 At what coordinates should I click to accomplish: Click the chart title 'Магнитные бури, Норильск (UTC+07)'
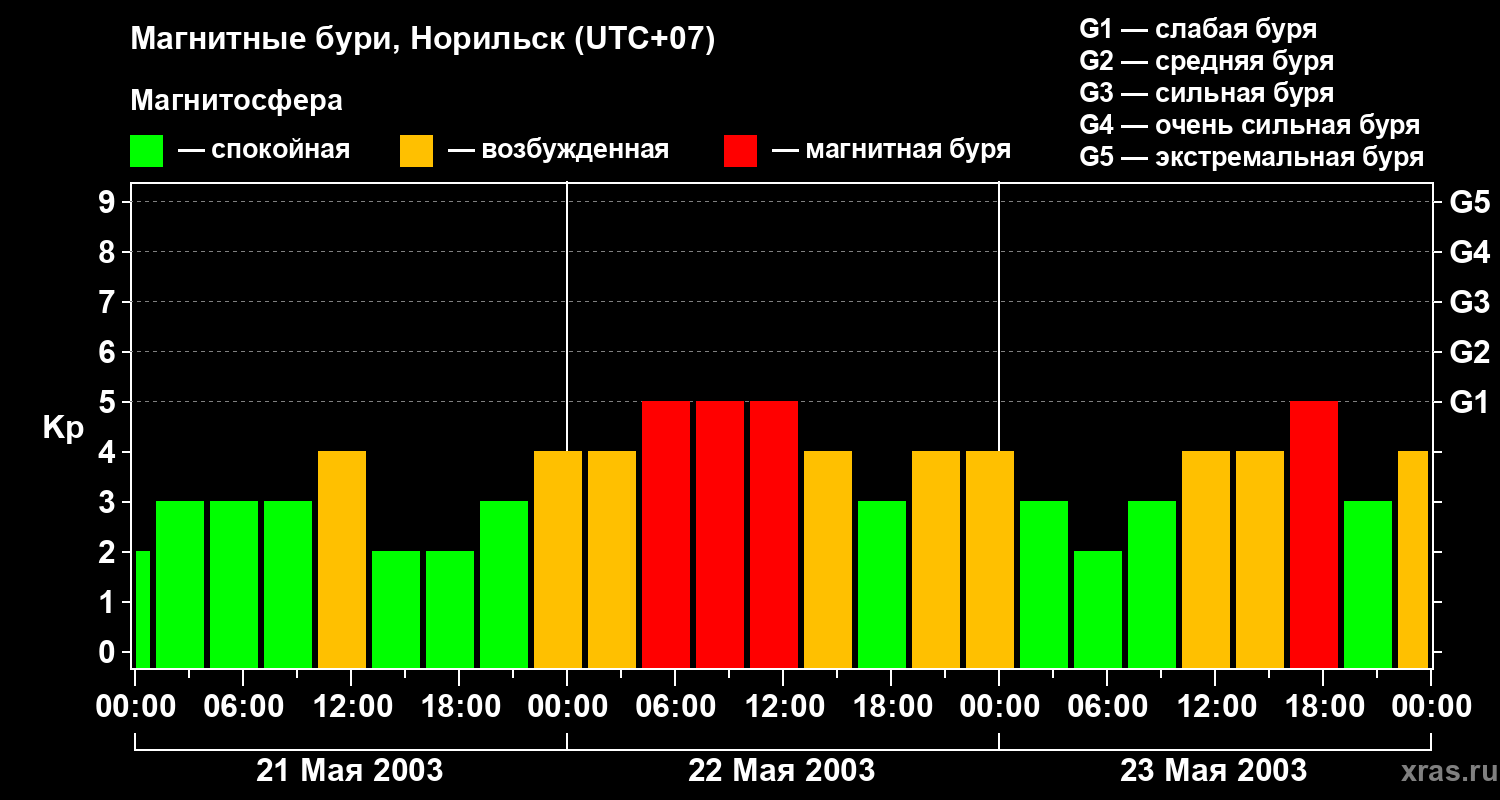[423, 40]
